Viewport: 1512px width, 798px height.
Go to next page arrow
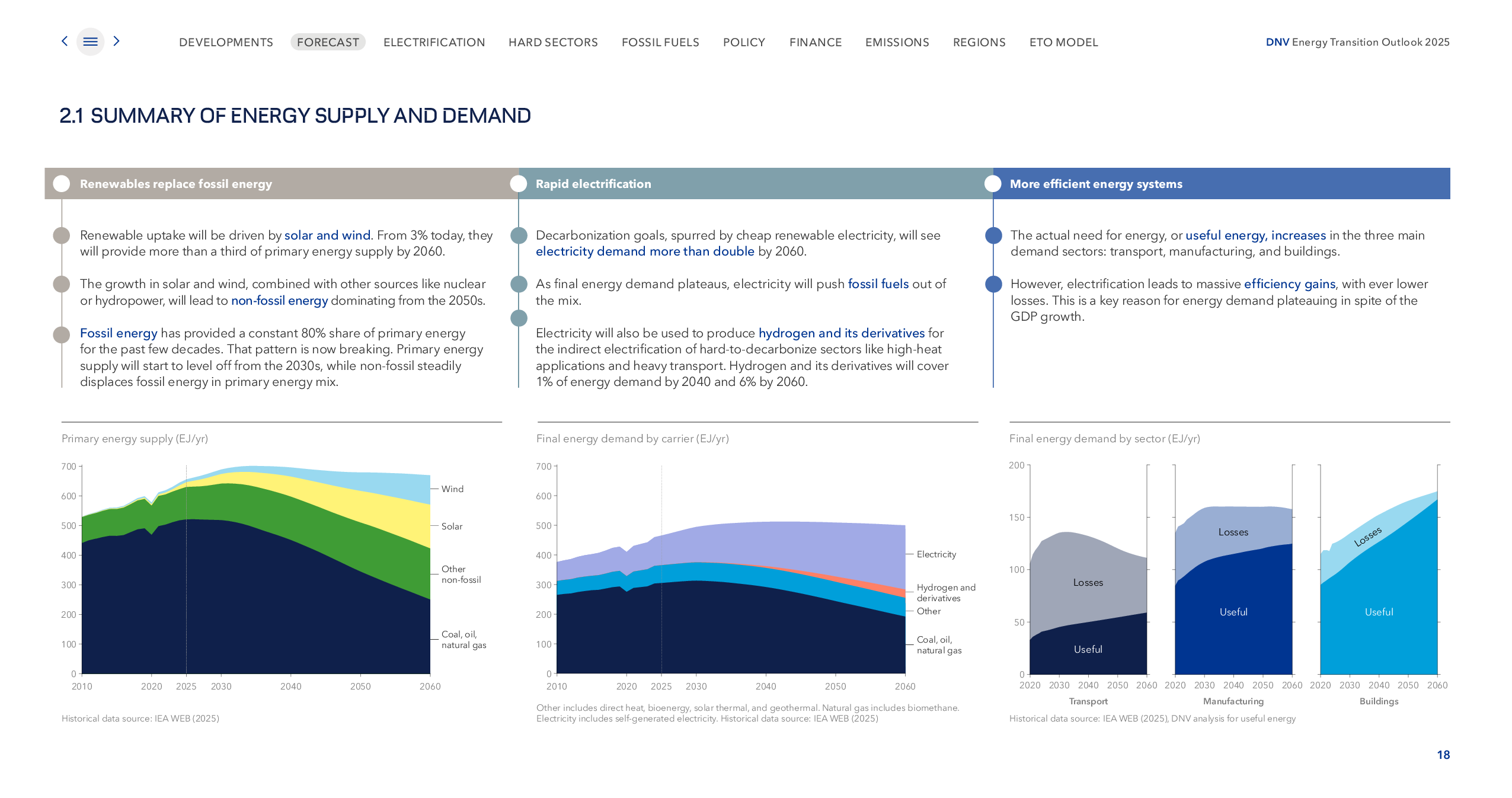pos(116,41)
